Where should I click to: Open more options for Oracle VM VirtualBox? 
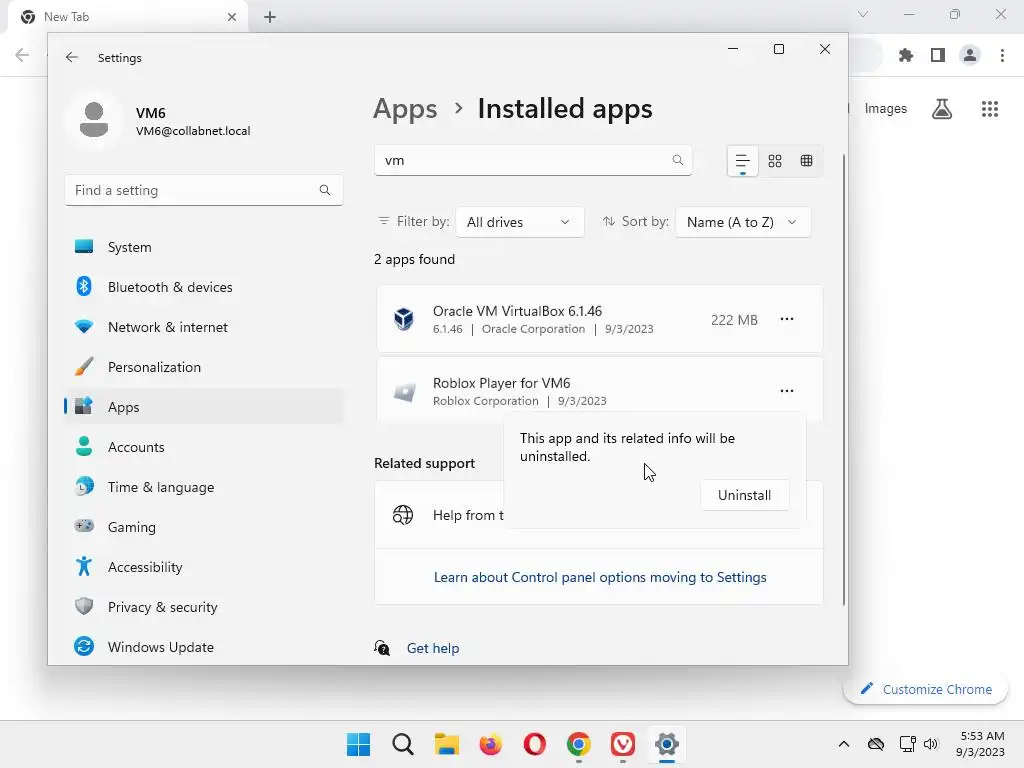click(787, 319)
